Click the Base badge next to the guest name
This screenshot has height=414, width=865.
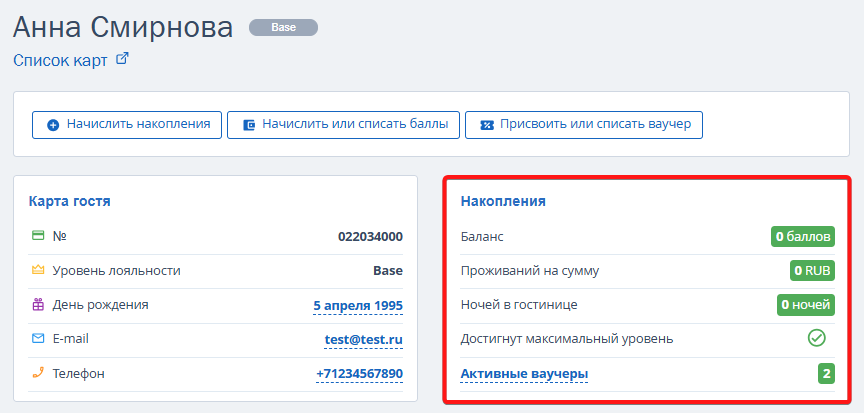tap(284, 28)
